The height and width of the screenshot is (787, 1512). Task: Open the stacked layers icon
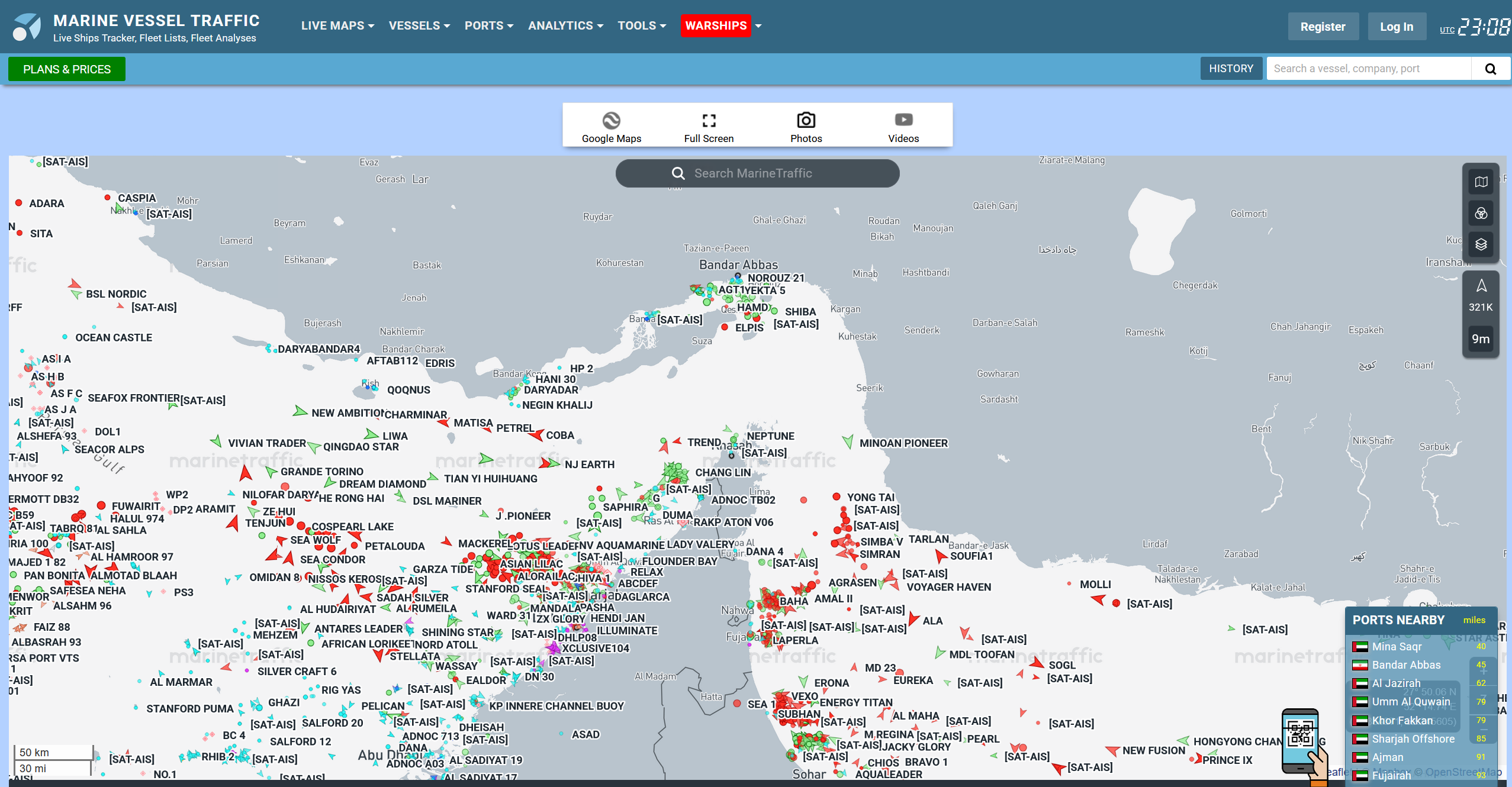click(x=1481, y=244)
